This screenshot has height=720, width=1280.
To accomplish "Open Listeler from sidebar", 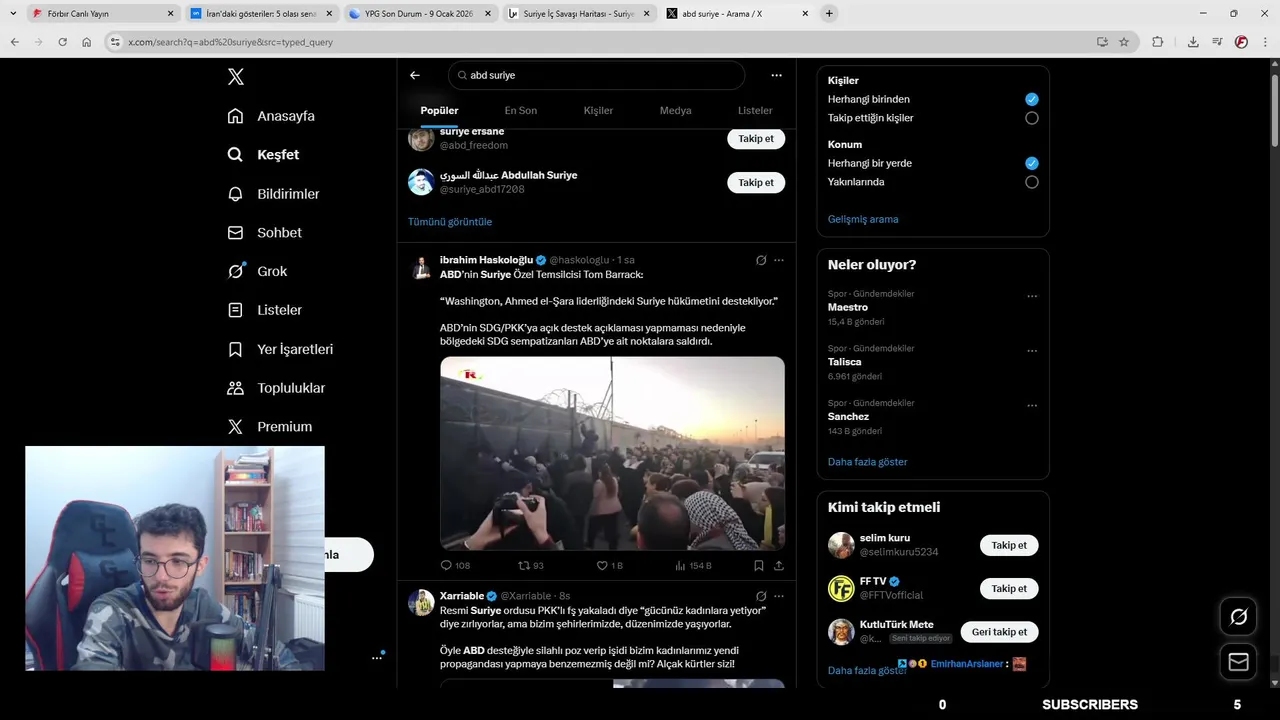I will [264, 310].
